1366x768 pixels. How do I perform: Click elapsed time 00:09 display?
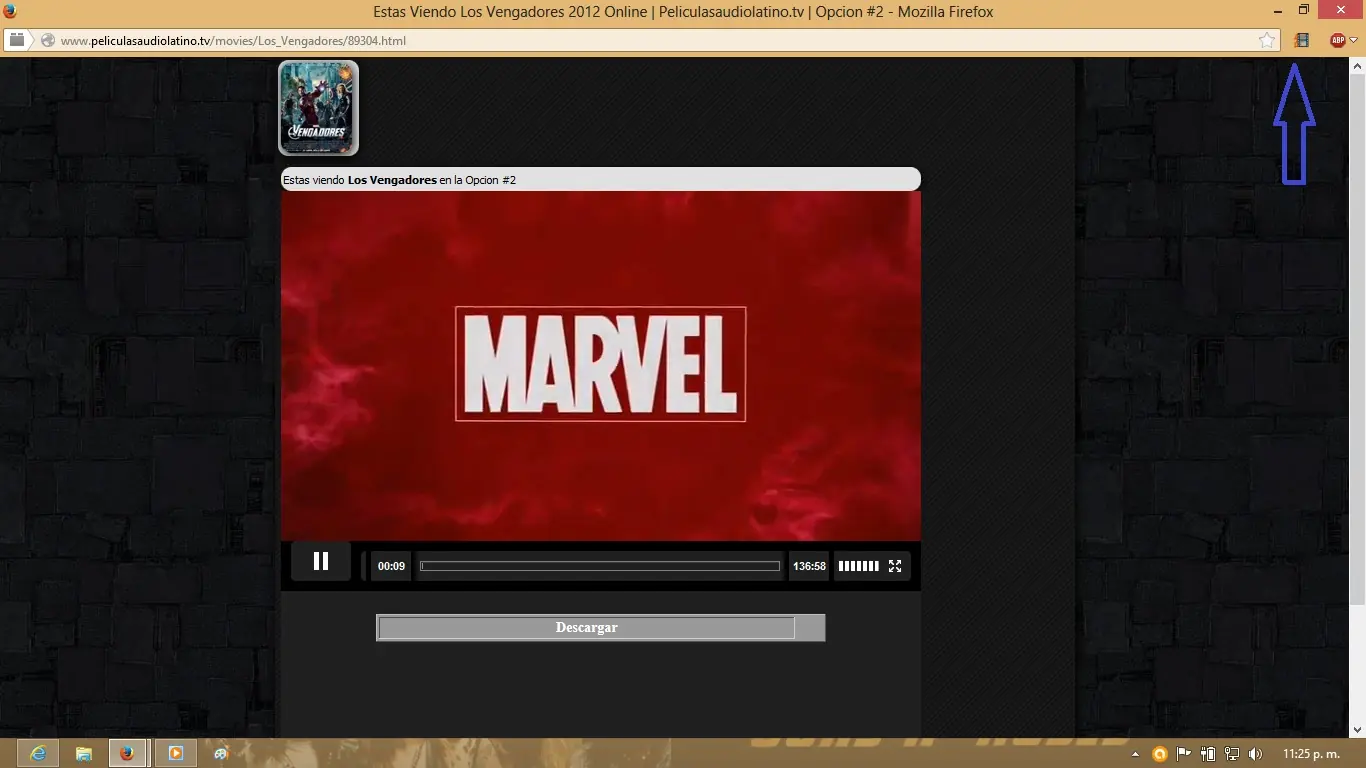click(x=391, y=566)
